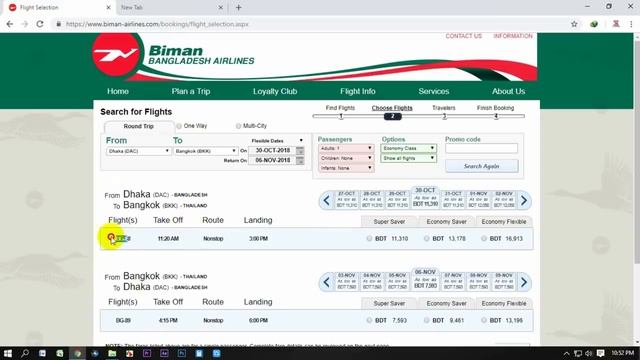Choose return Economy Saver fare BDT 9,461
This screenshot has height=360, width=640.
427,320
